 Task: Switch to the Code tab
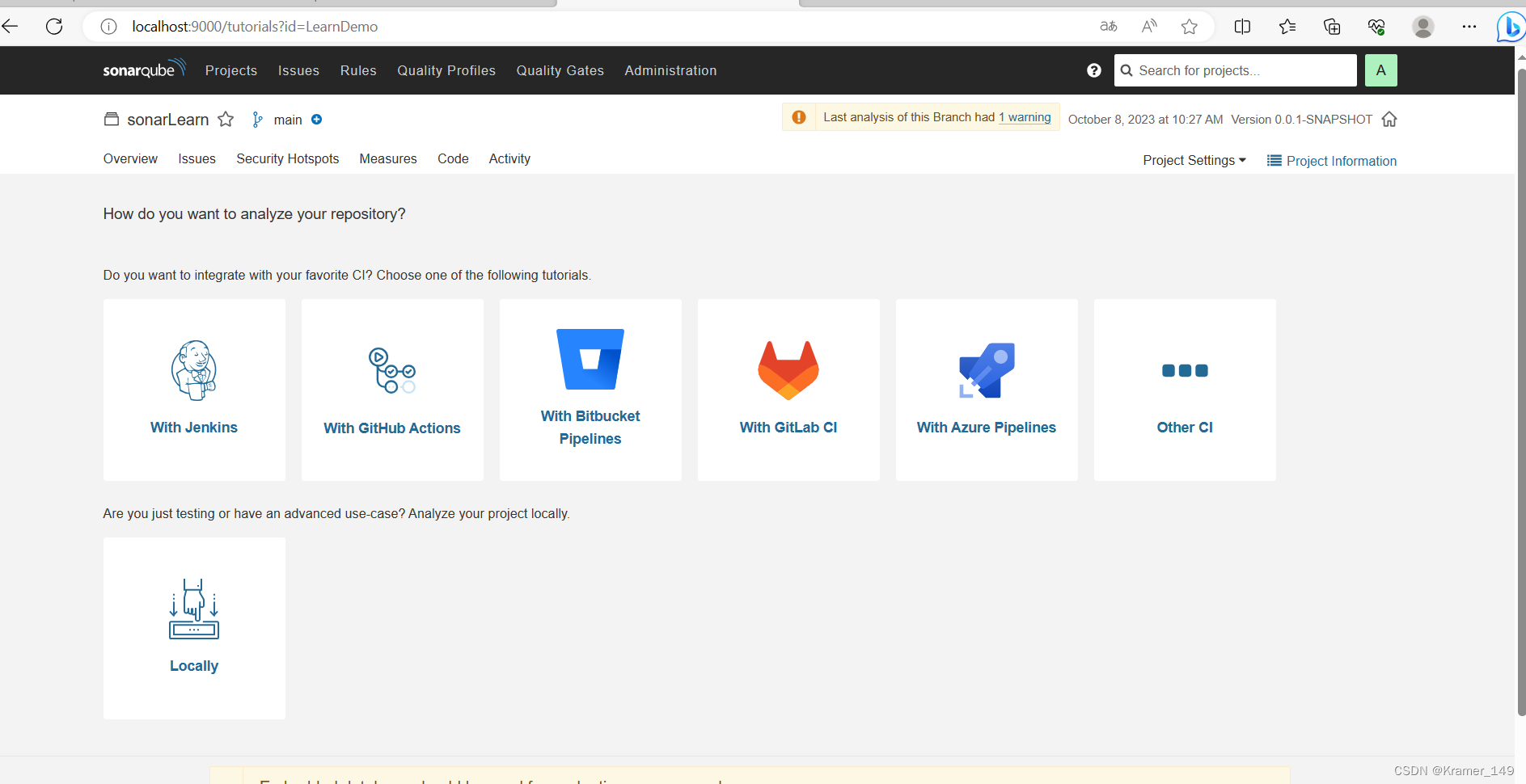coord(453,158)
